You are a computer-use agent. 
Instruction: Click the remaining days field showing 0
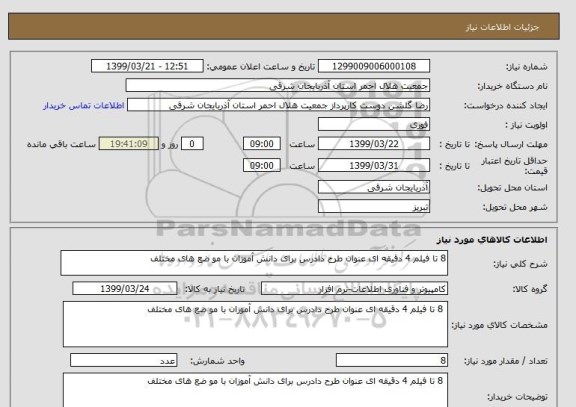pyautogui.click(x=192, y=144)
